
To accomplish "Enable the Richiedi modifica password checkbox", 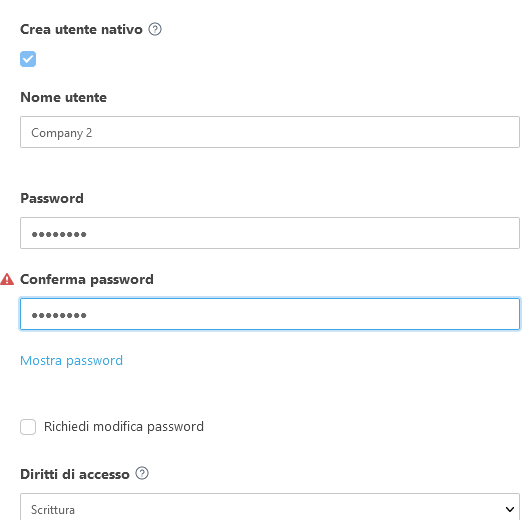I will click(28, 427).
